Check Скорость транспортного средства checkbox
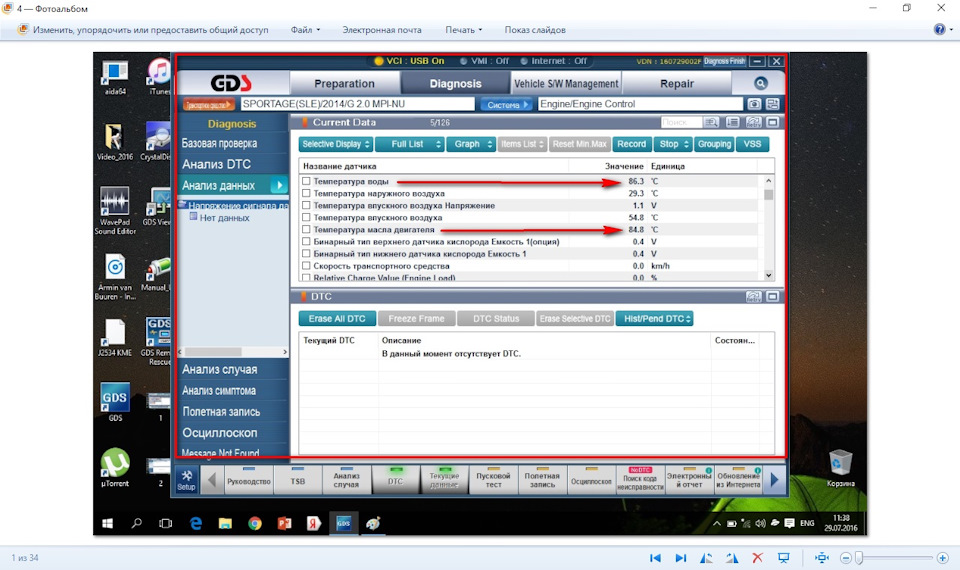The width and height of the screenshot is (960, 570). (306, 266)
